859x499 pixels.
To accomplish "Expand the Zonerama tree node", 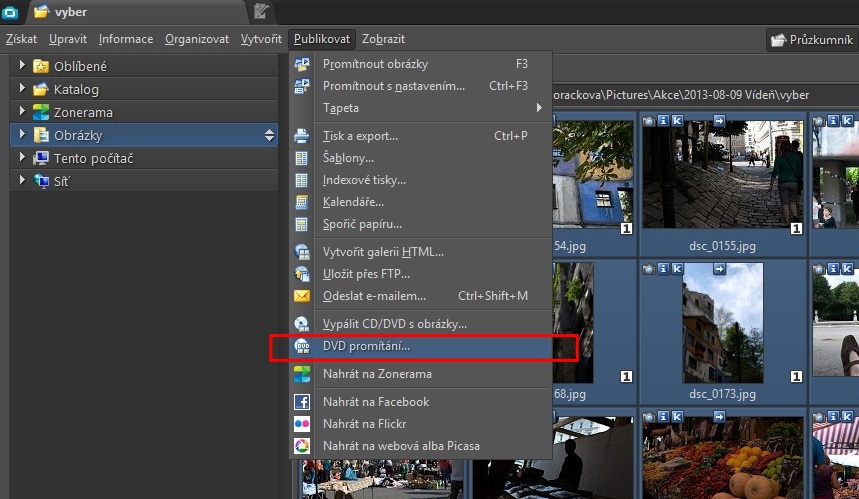I will point(22,111).
